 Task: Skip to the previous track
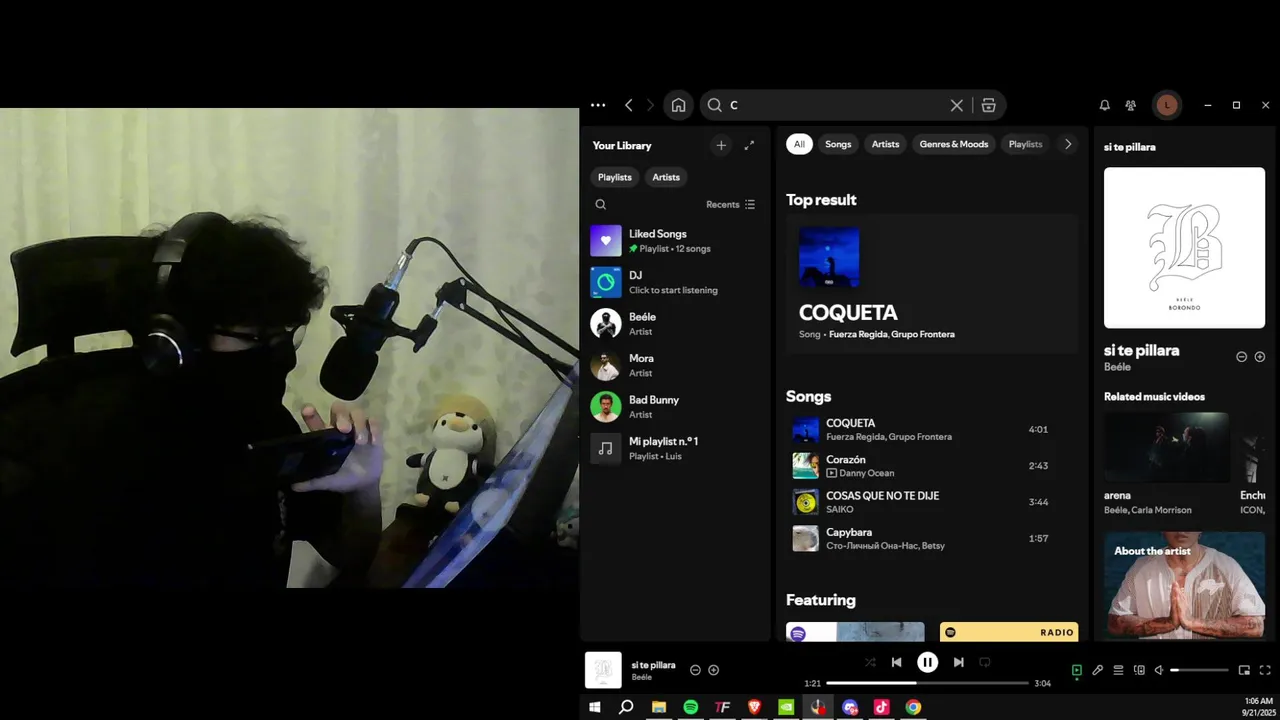click(897, 662)
